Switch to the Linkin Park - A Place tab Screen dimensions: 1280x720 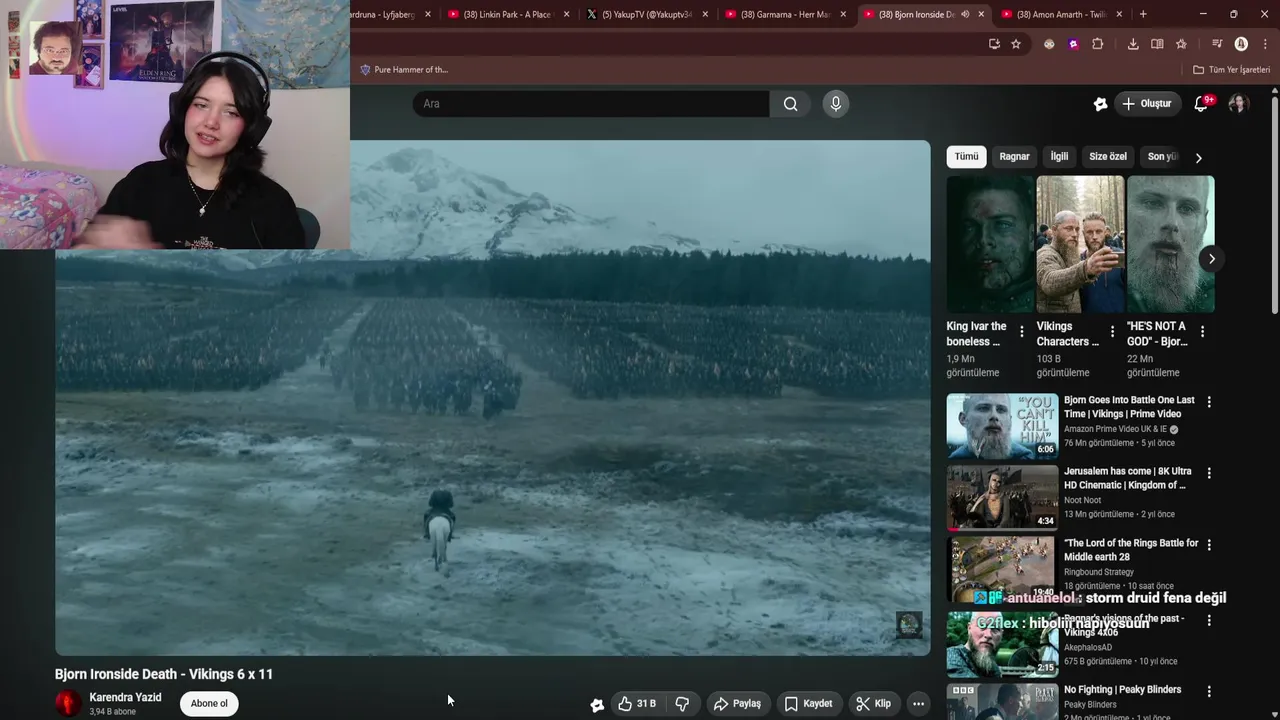point(508,14)
